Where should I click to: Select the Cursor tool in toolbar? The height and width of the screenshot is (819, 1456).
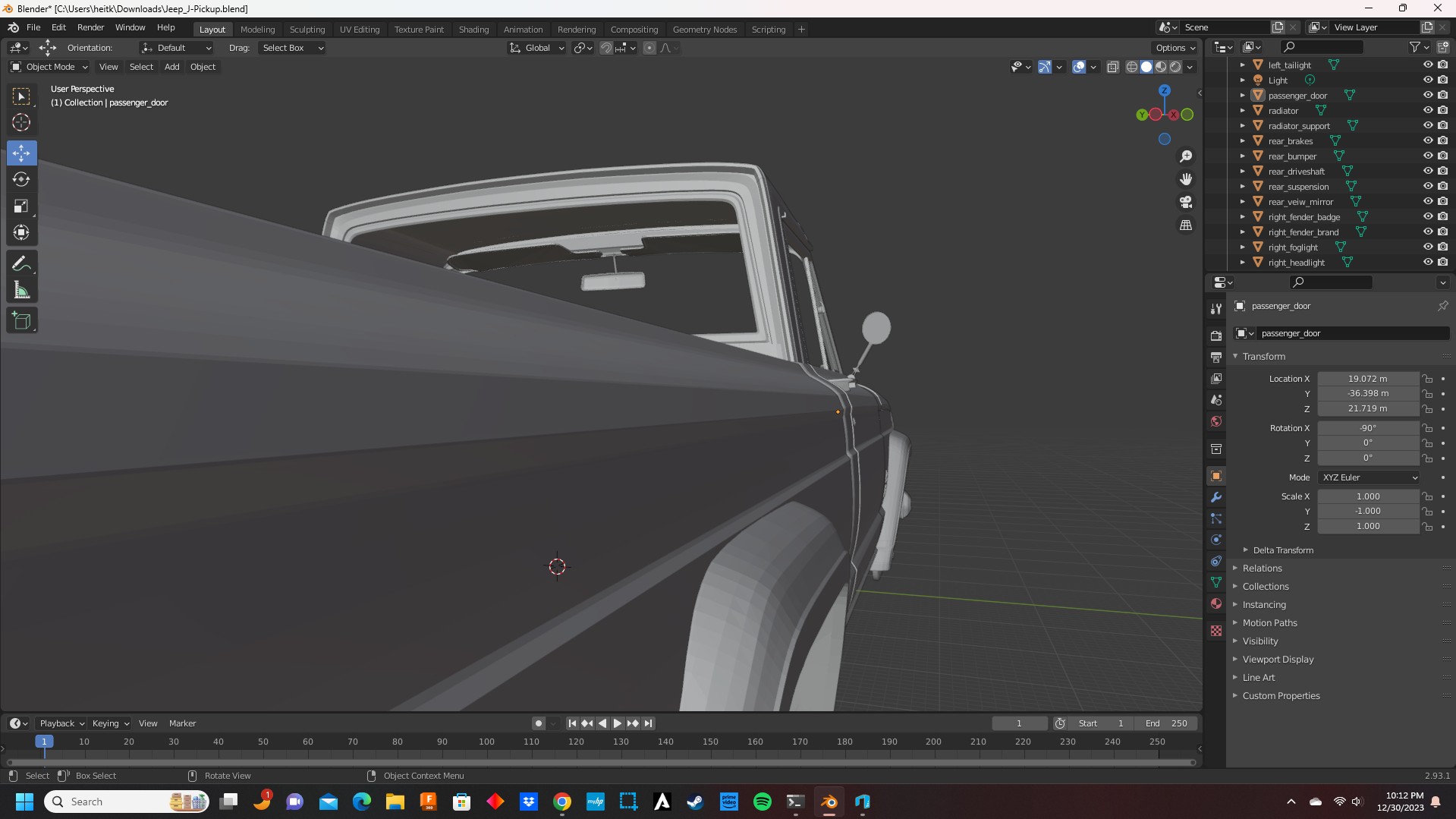click(x=21, y=122)
